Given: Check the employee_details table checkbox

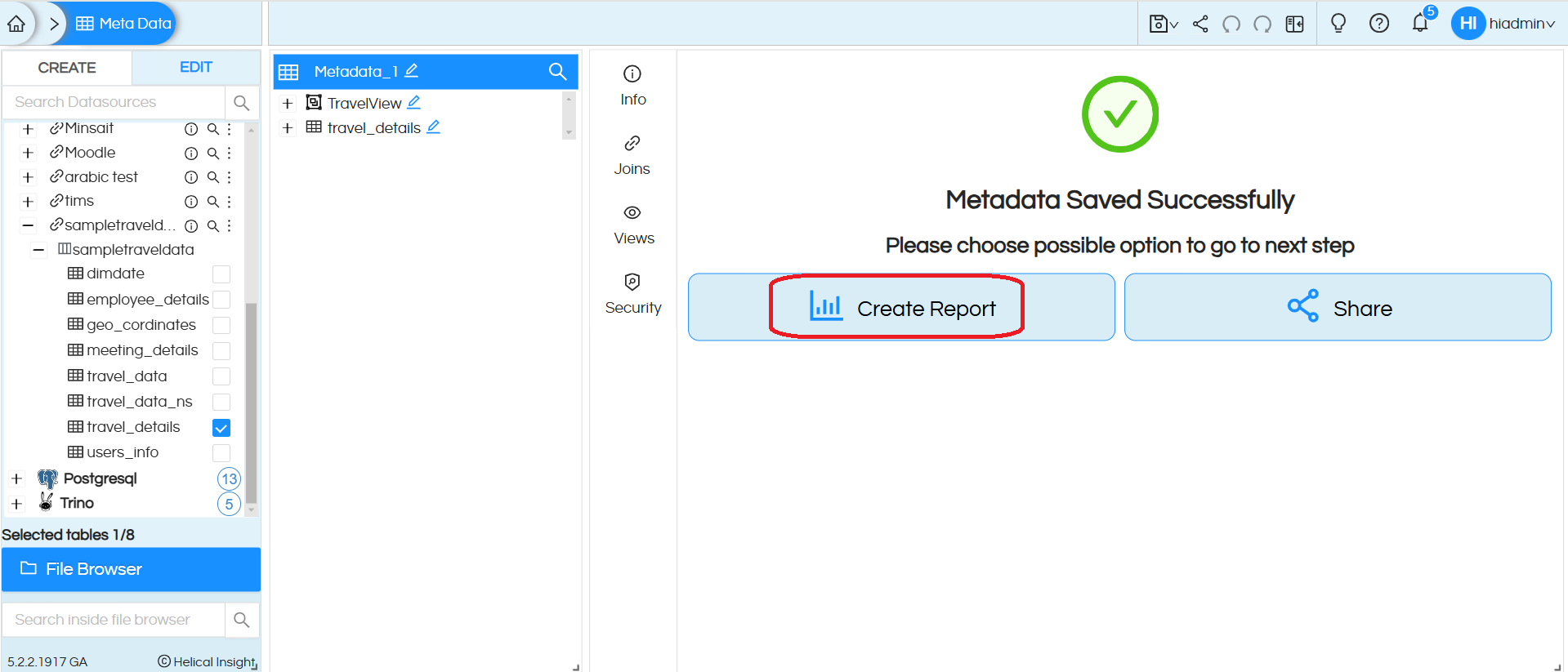Looking at the screenshot, I should tap(221, 300).
